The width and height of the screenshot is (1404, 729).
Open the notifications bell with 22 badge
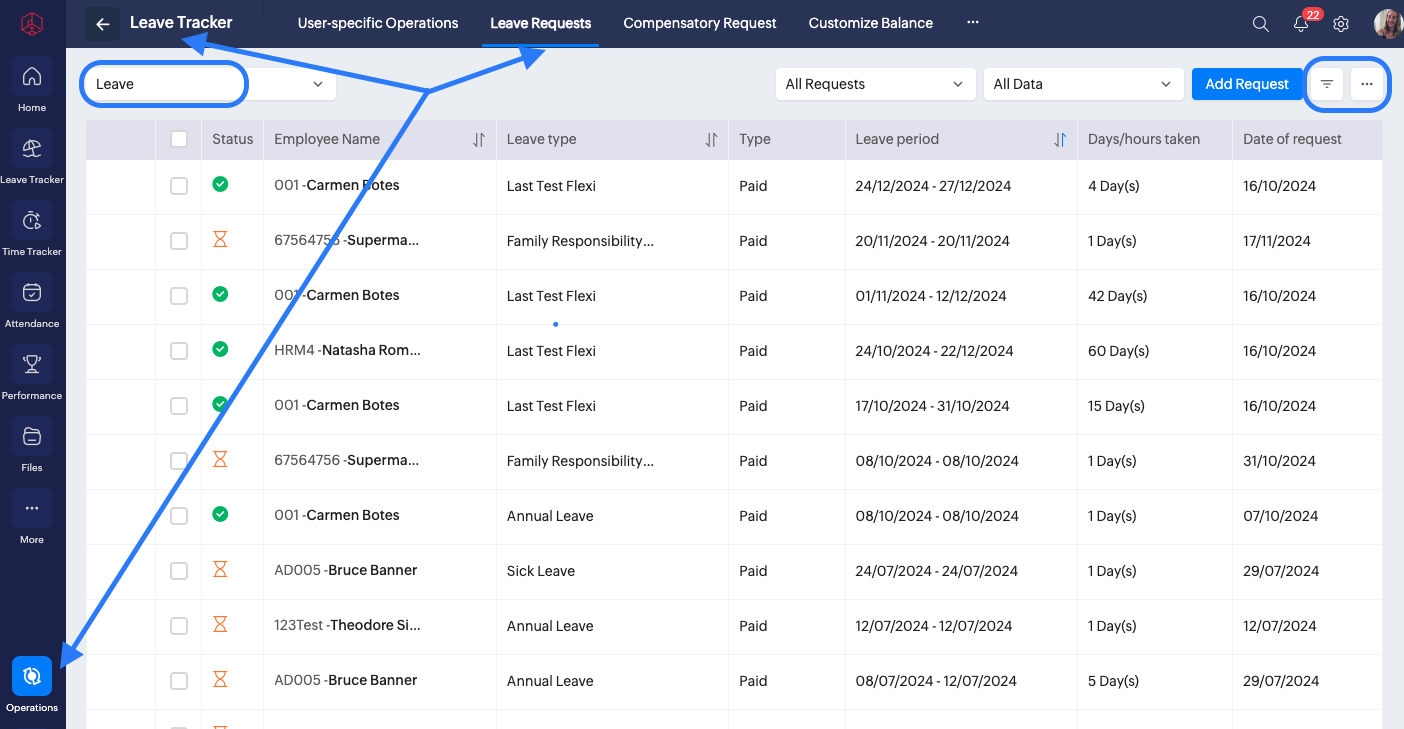(x=1301, y=24)
